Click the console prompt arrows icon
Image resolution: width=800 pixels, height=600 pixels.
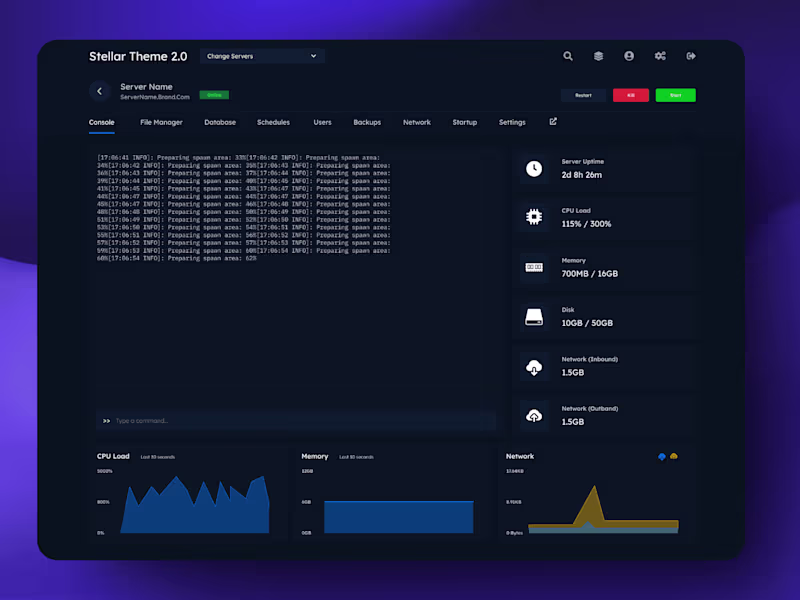106,421
